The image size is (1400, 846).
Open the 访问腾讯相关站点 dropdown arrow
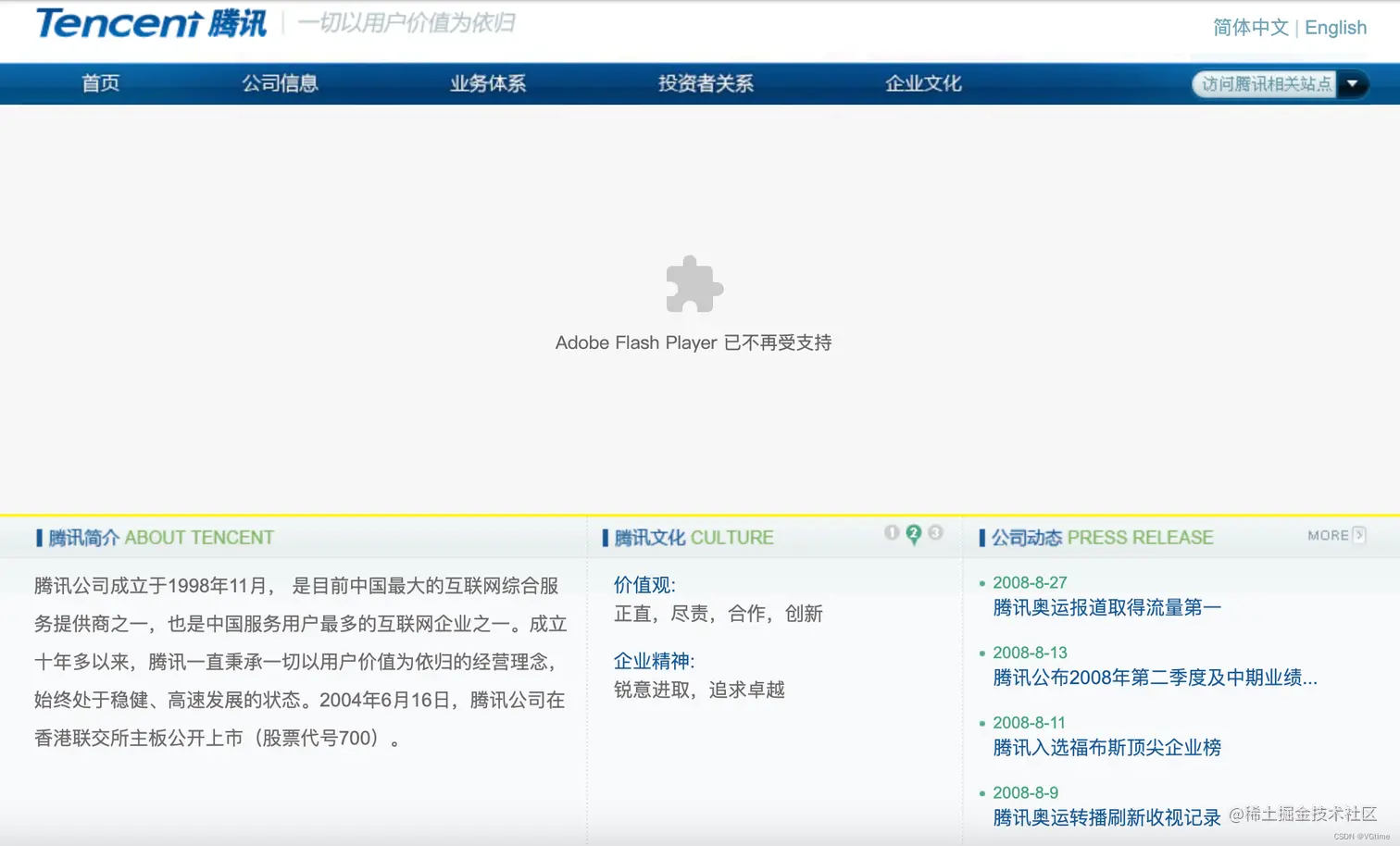[x=1352, y=84]
